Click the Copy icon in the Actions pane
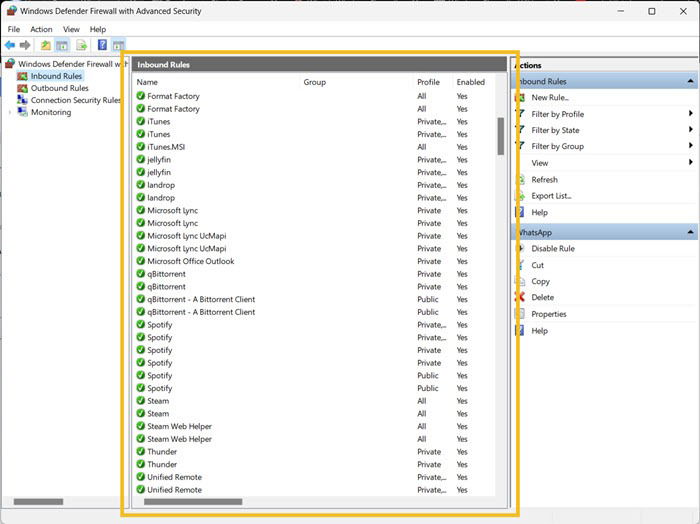The height and width of the screenshot is (524, 700). [520, 281]
